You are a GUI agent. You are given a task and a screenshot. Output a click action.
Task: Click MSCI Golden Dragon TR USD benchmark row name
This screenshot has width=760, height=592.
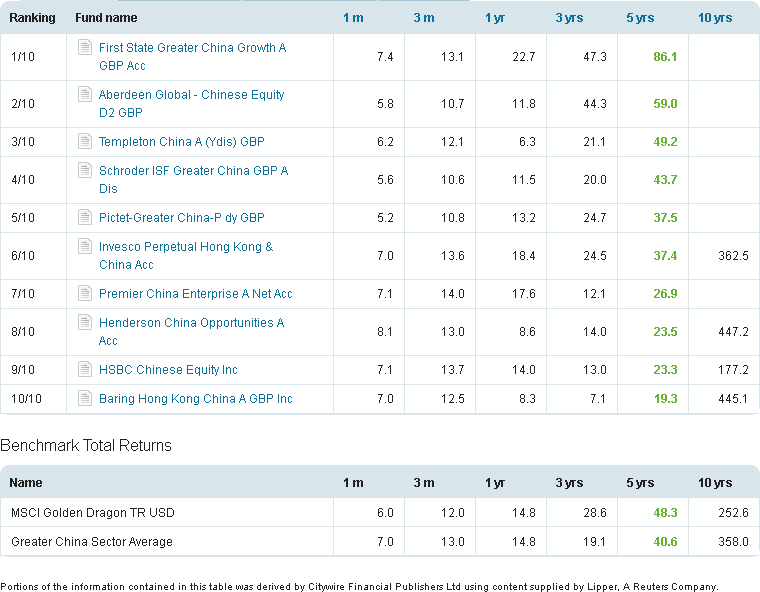pyautogui.click(x=93, y=512)
